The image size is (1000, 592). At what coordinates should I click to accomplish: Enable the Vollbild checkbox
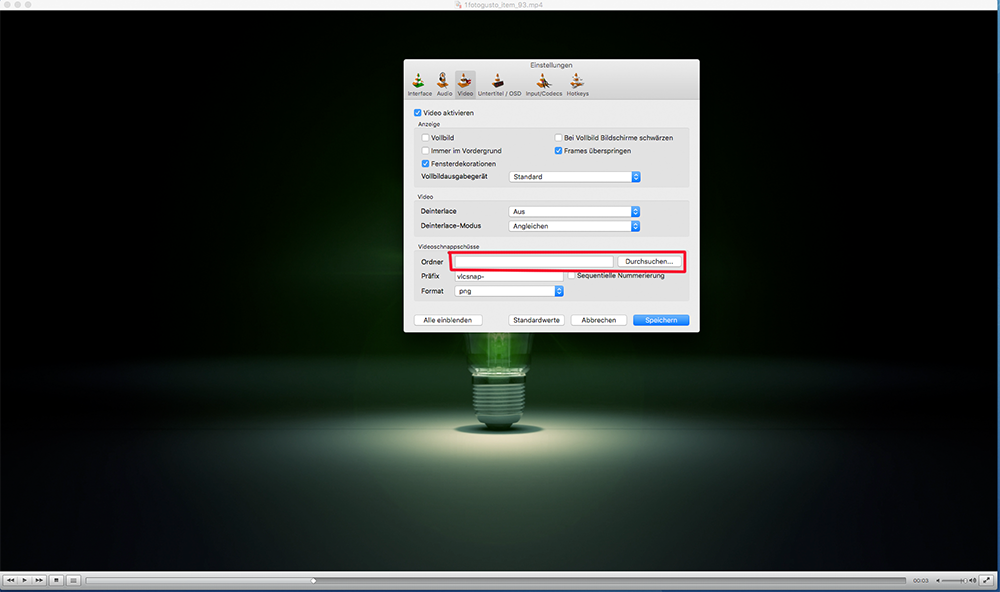point(426,137)
